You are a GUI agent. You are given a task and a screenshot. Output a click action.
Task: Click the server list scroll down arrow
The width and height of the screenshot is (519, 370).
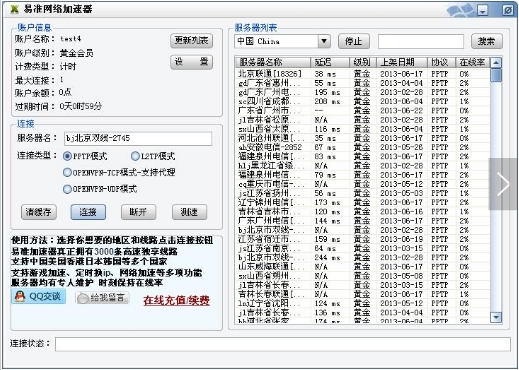pos(496,317)
